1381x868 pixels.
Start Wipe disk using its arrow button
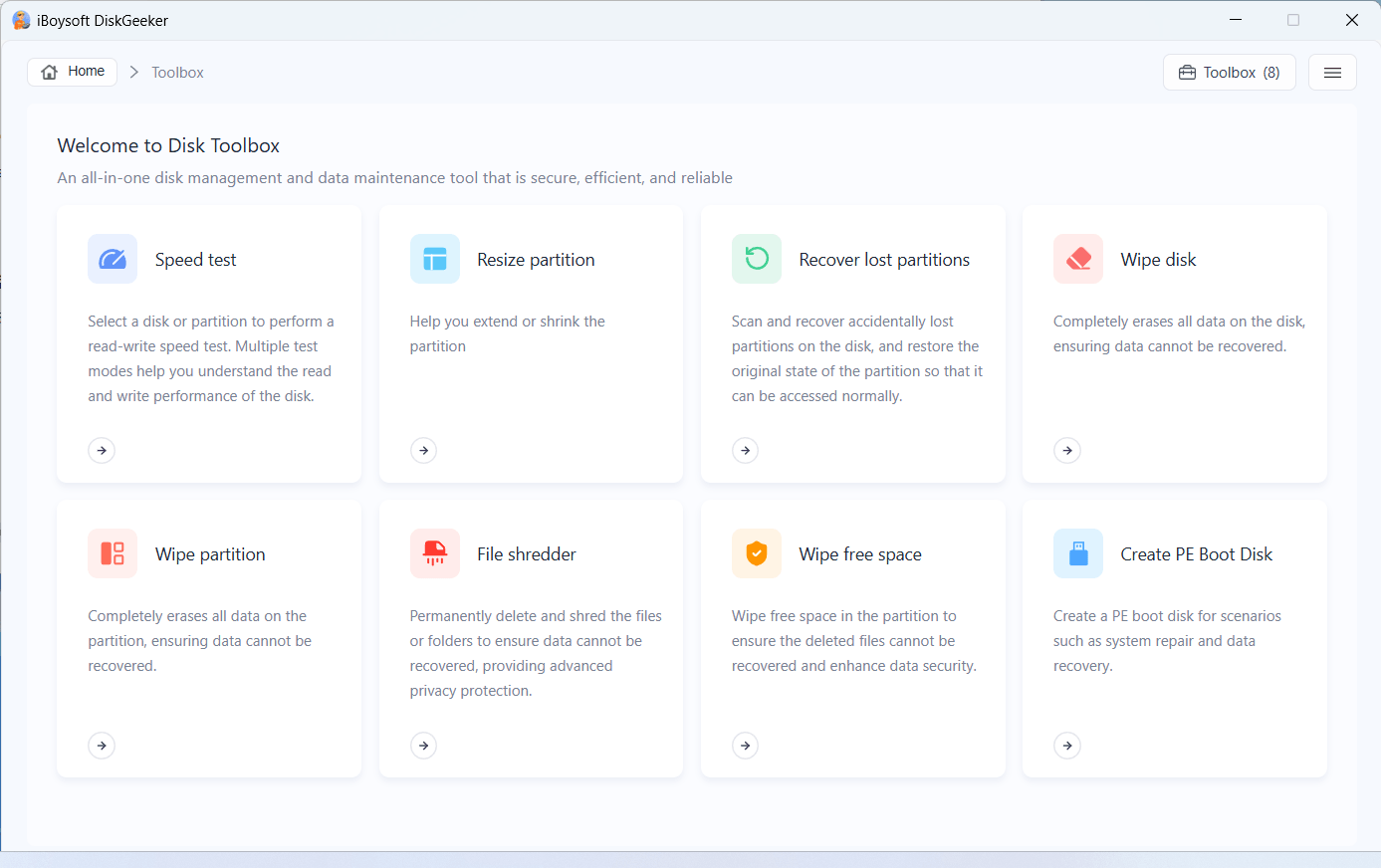(1067, 451)
